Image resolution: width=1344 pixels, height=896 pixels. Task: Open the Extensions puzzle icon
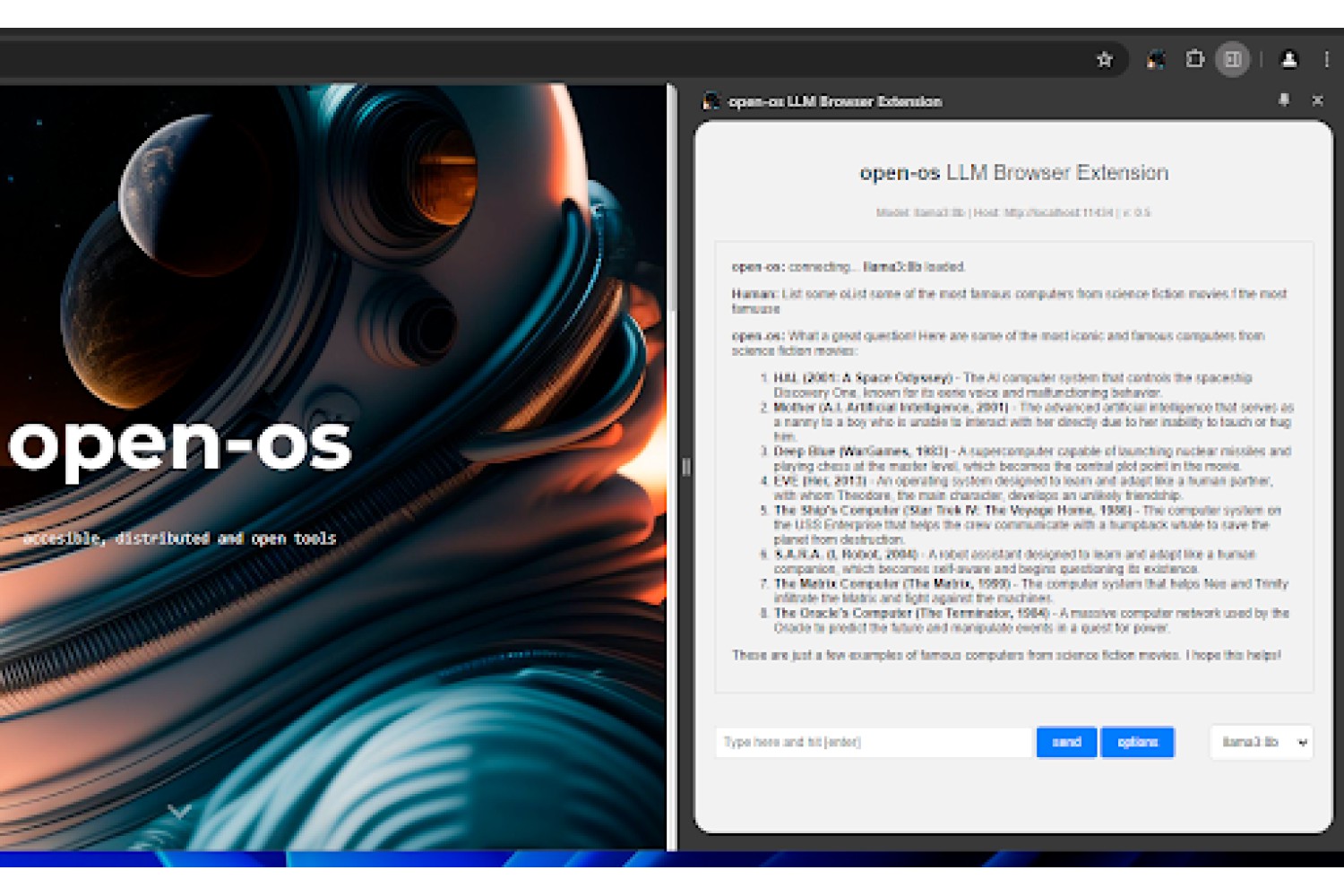(1194, 60)
